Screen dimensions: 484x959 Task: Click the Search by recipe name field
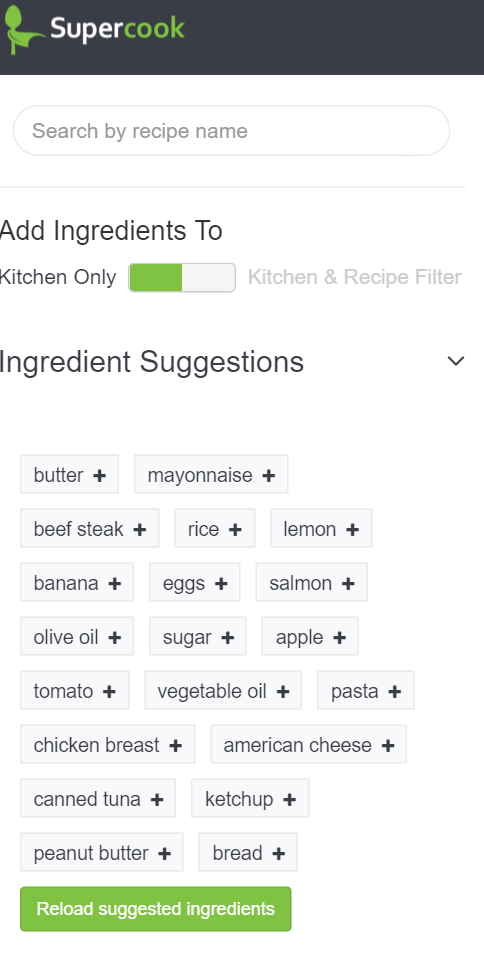click(231, 130)
